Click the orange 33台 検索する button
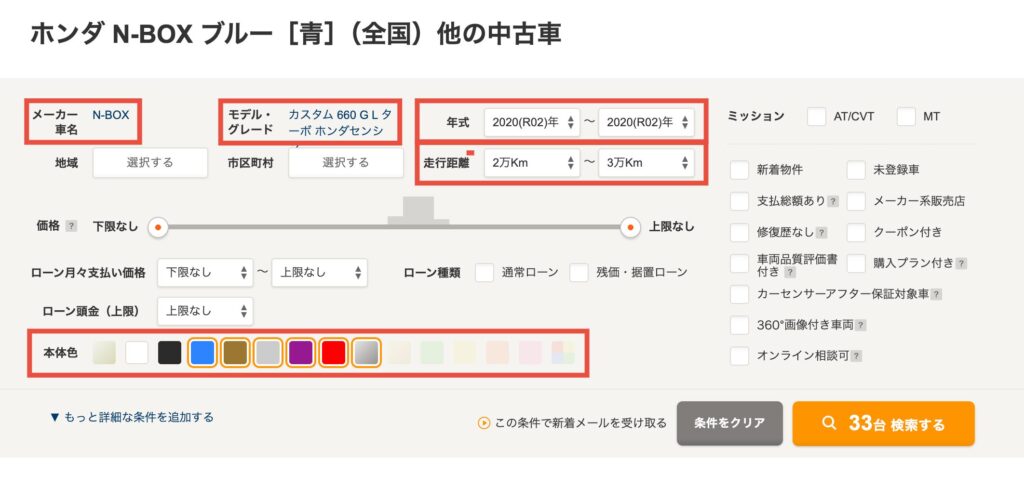Screen dimensions: 1024x501 883,423
